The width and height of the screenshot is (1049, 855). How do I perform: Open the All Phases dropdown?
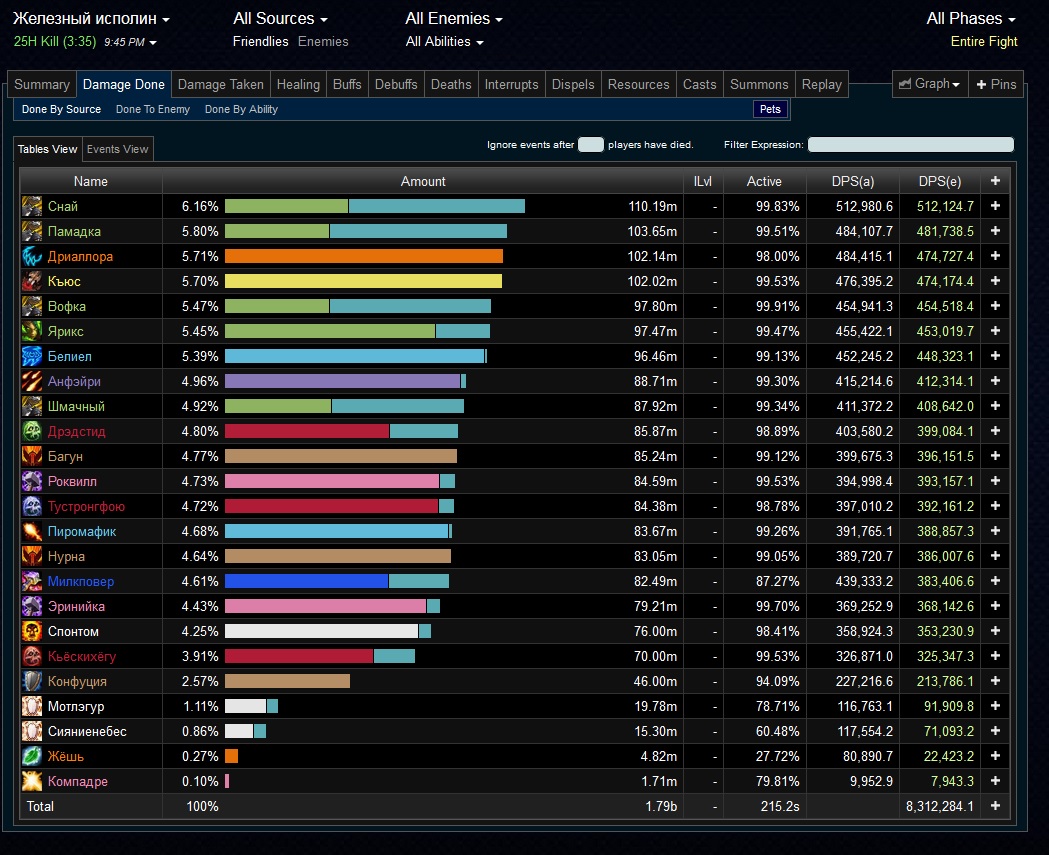[x=971, y=19]
